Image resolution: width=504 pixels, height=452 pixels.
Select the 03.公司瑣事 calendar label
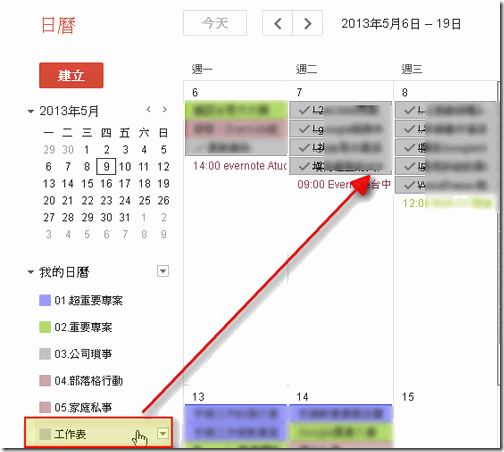[83, 354]
